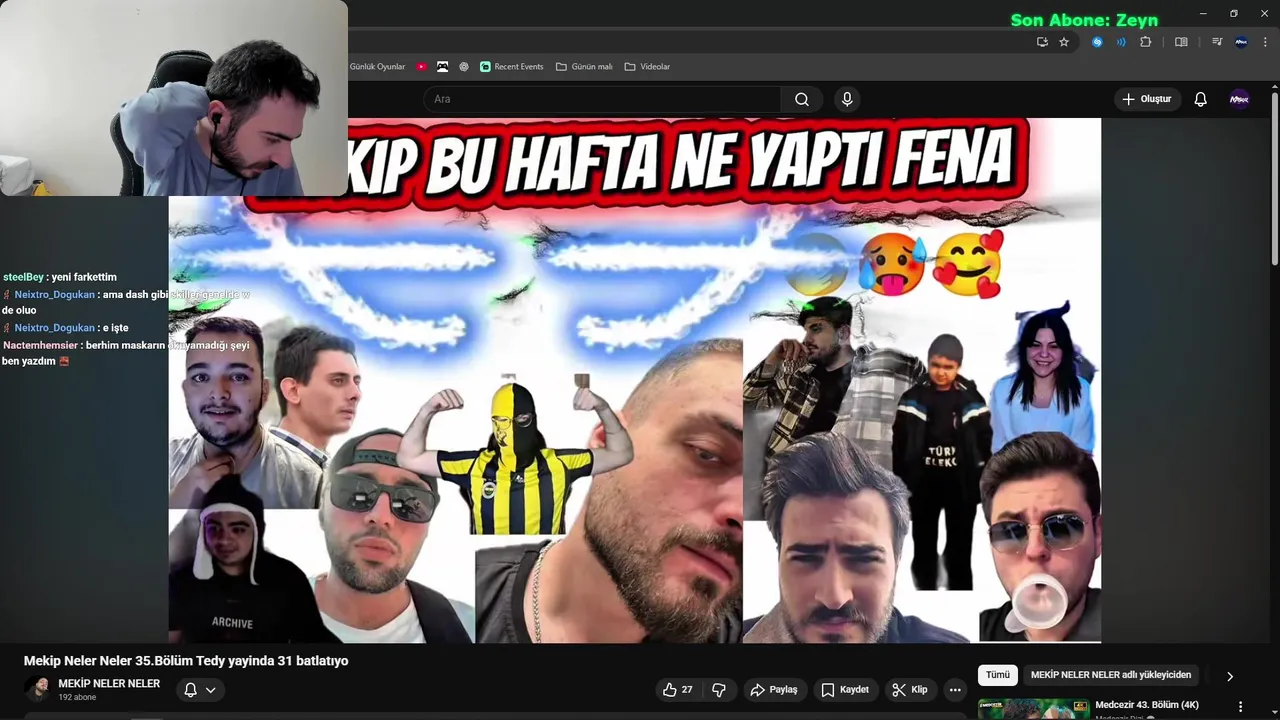
Task: Click the video title Mekip Neler Neler 35.Bölüm
Action: pyautogui.click(x=186, y=661)
